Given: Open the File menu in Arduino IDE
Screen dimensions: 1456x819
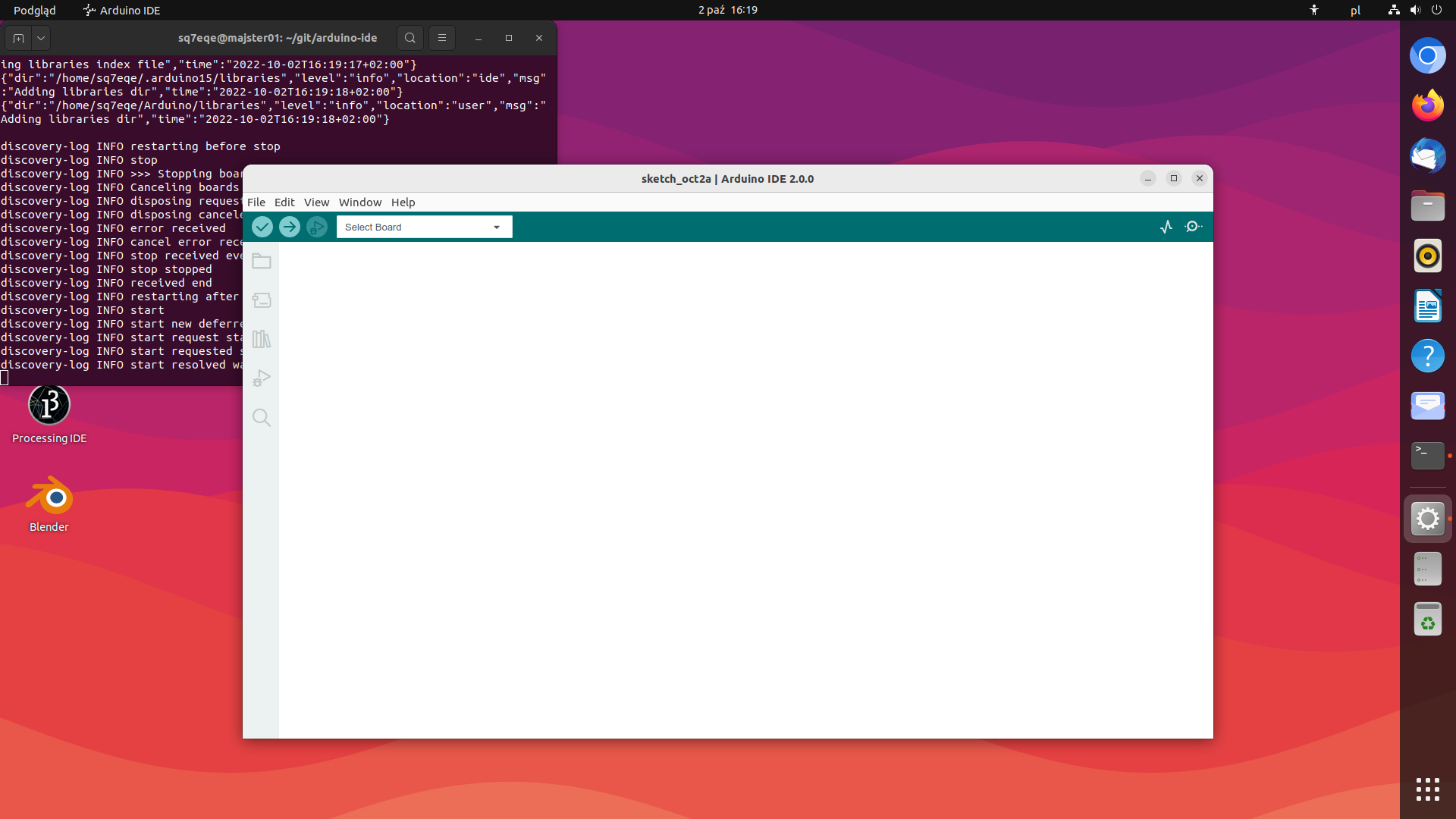Looking at the screenshot, I should (256, 202).
